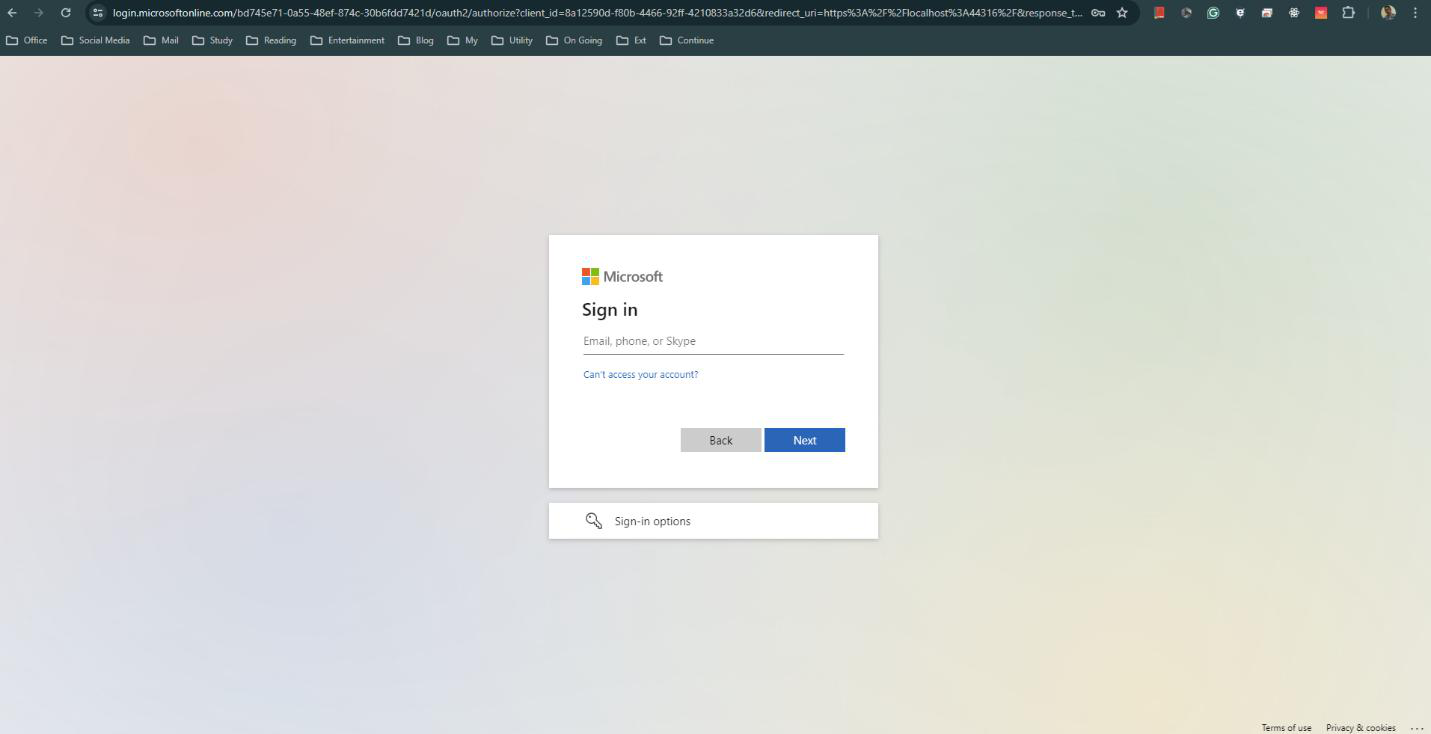Open the Extensions puzzle-piece menu
The image size is (1431, 734).
tap(1348, 13)
